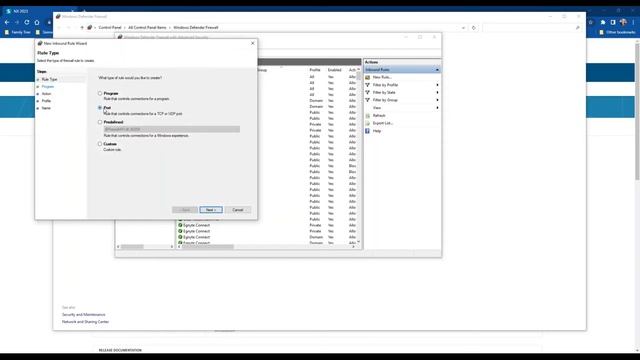Screen dimensions: 640x360
Task: Click the Control Panel refresh button
Action: click(x=473, y=28)
